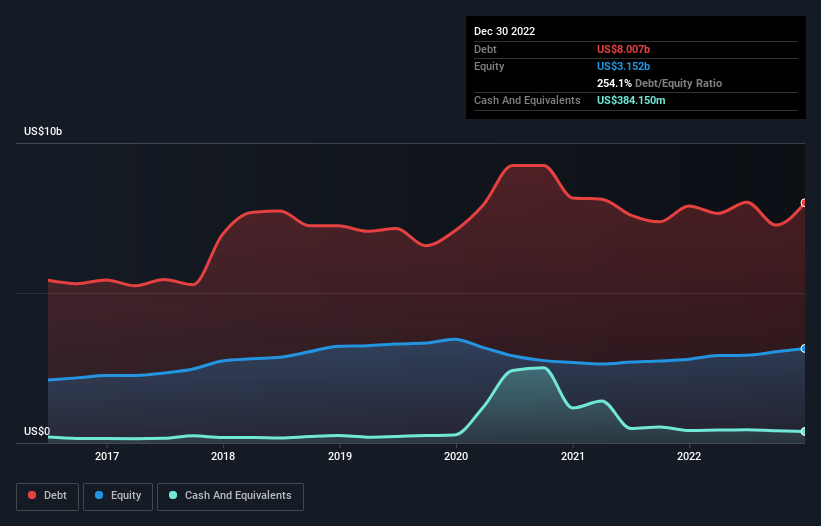The height and width of the screenshot is (526, 821).
Task: Click the 2021 x-axis label
Action: click(x=573, y=456)
